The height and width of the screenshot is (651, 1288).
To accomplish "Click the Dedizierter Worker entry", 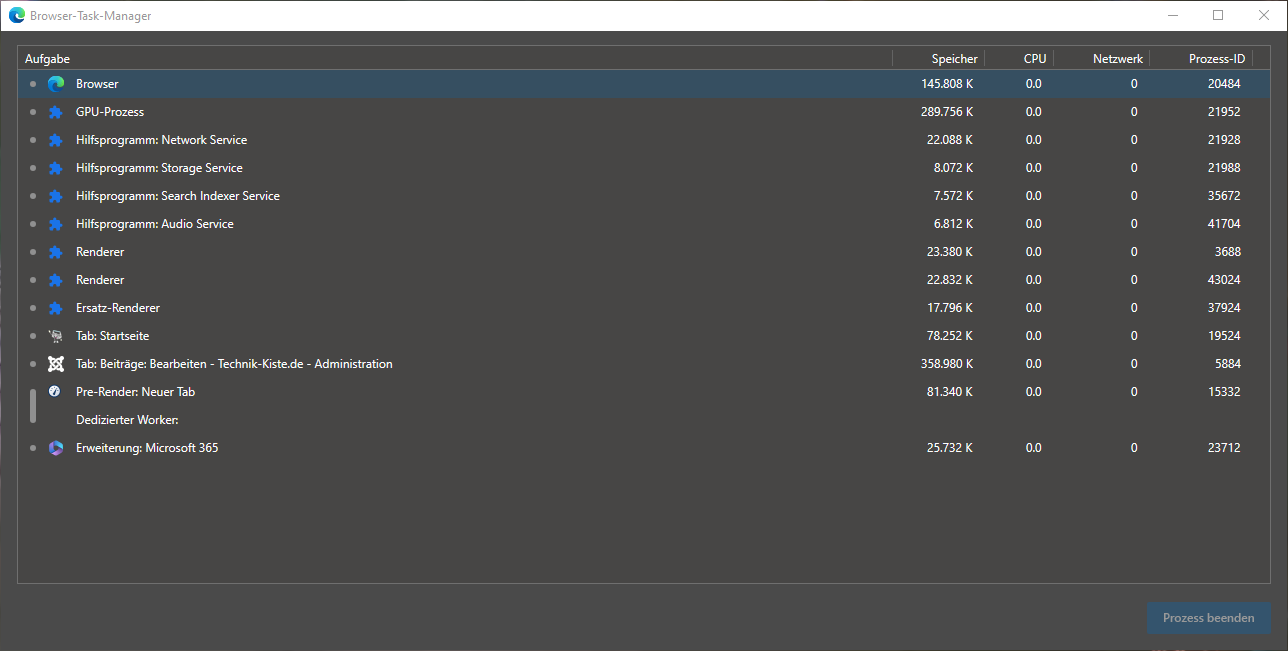I will pyautogui.click(x=127, y=420).
